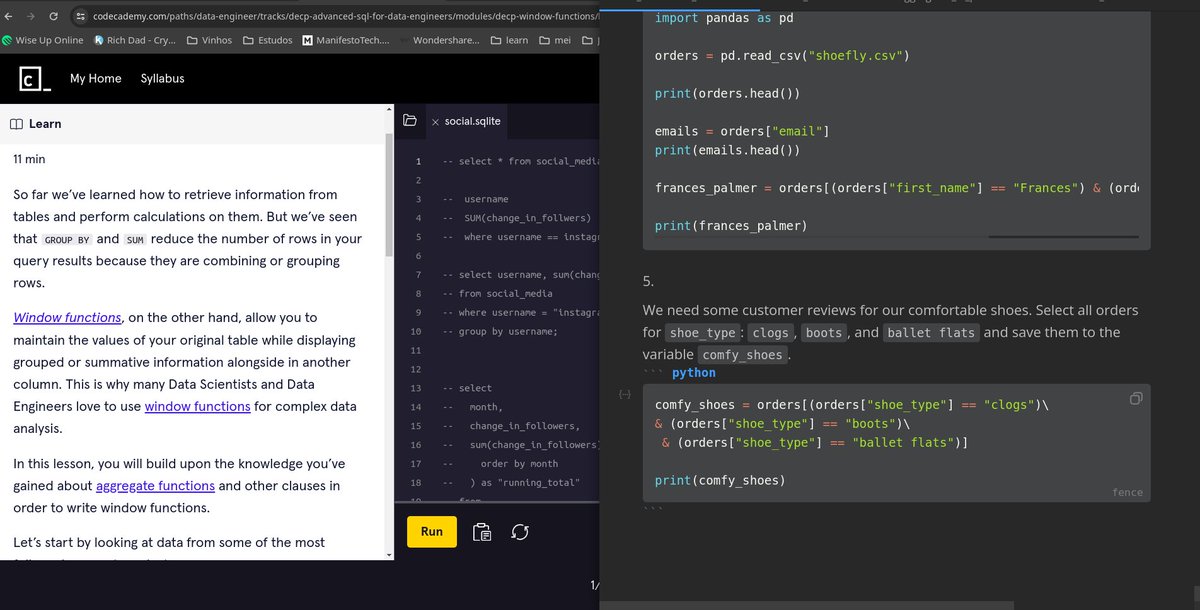Click the import pandas as pd line

coord(723,18)
